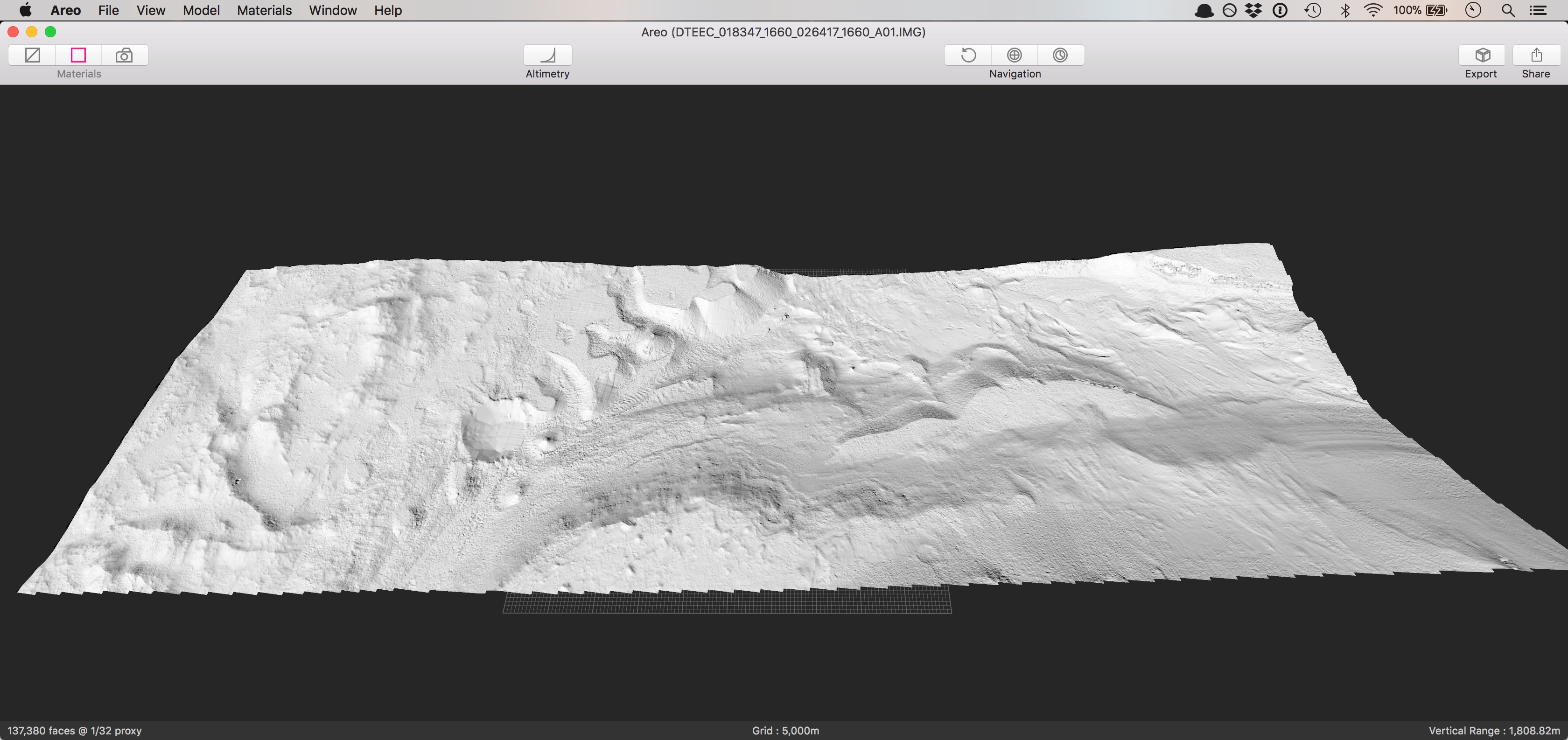This screenshot has width=1568, height=740.
Task: Open the Altimetry curve tool
Action: click(x=547, y=56)
